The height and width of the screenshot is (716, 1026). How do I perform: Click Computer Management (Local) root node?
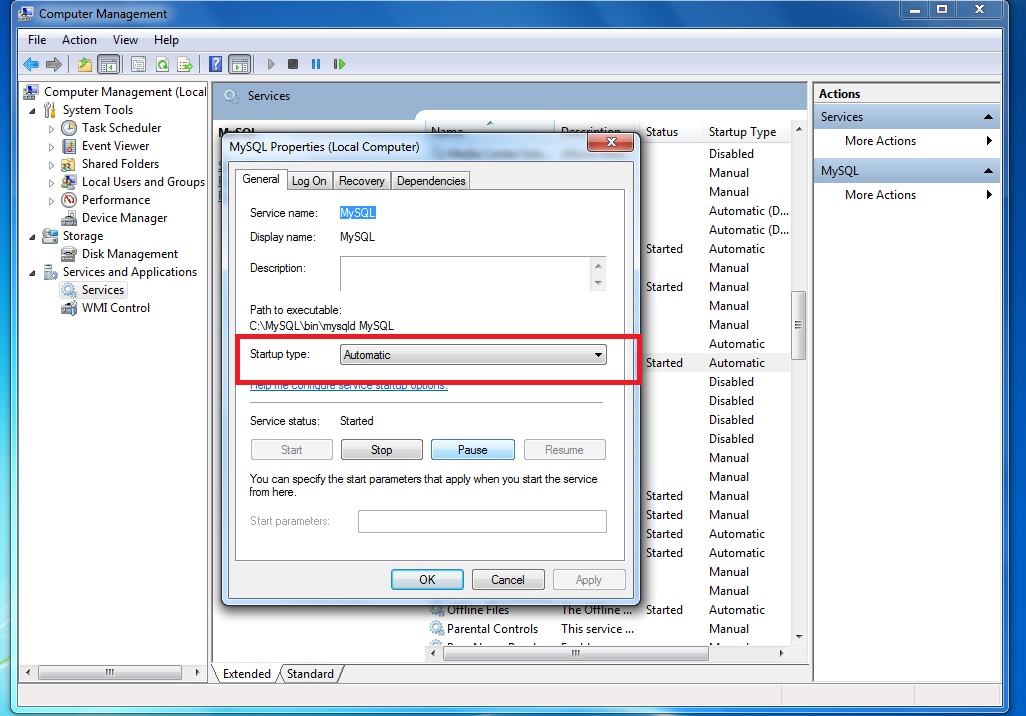tap(125, 92)
